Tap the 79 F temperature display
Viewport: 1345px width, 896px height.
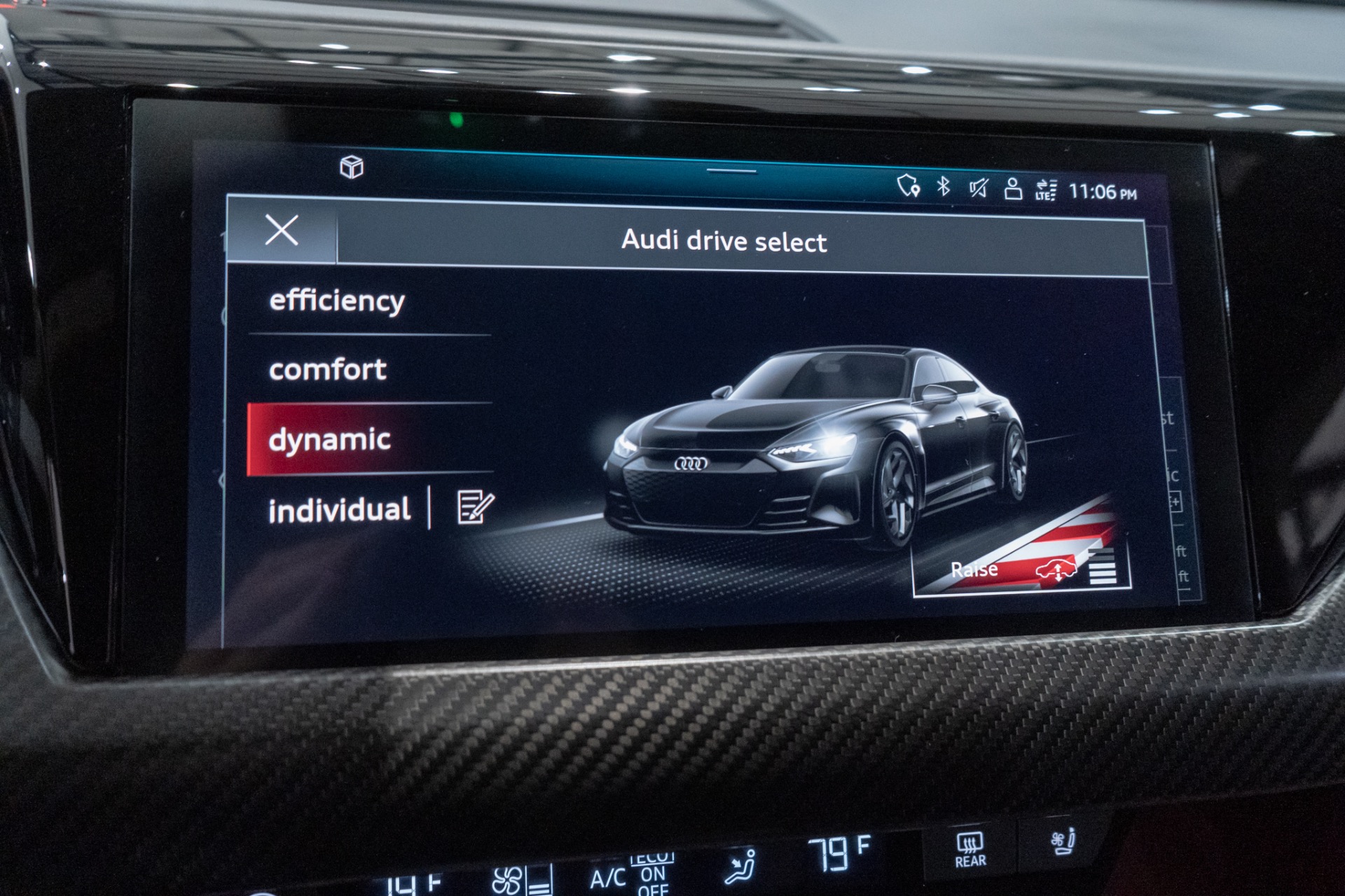(839, 854)
